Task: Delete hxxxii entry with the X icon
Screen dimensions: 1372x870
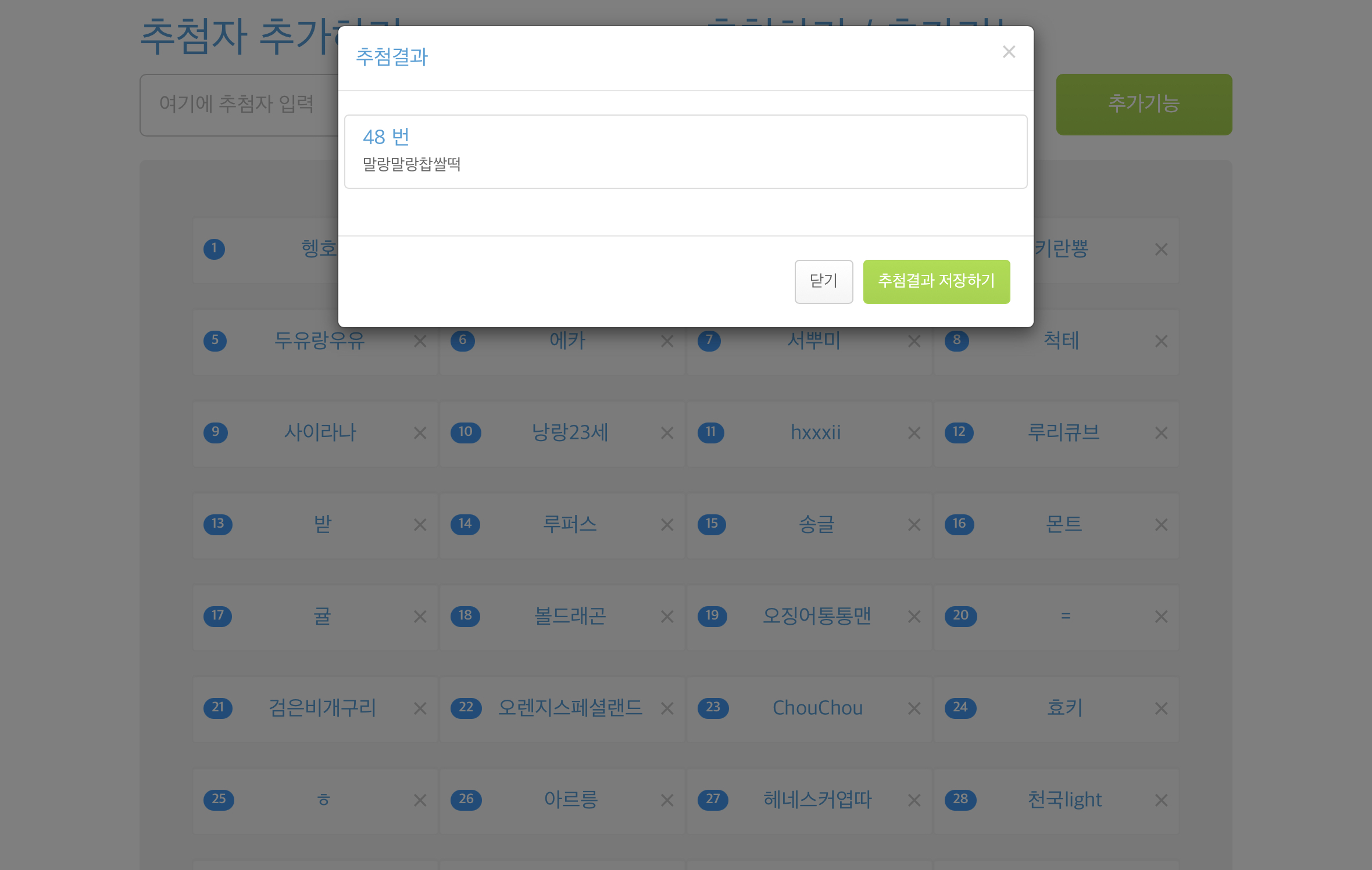Action: coord(914,433)
